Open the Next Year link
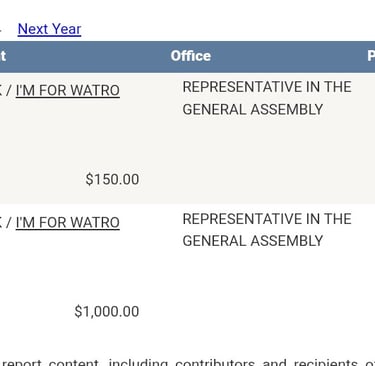Viewport: 375px width, 366px height. 49,29
